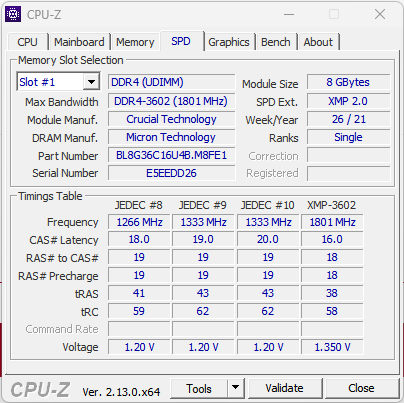Image resolution: width=404 pixels, height=403 pixels.
Task: Click the XMP-3602 voltage 1.350 V
Action: pyautogui.click(x=332, y=347)
